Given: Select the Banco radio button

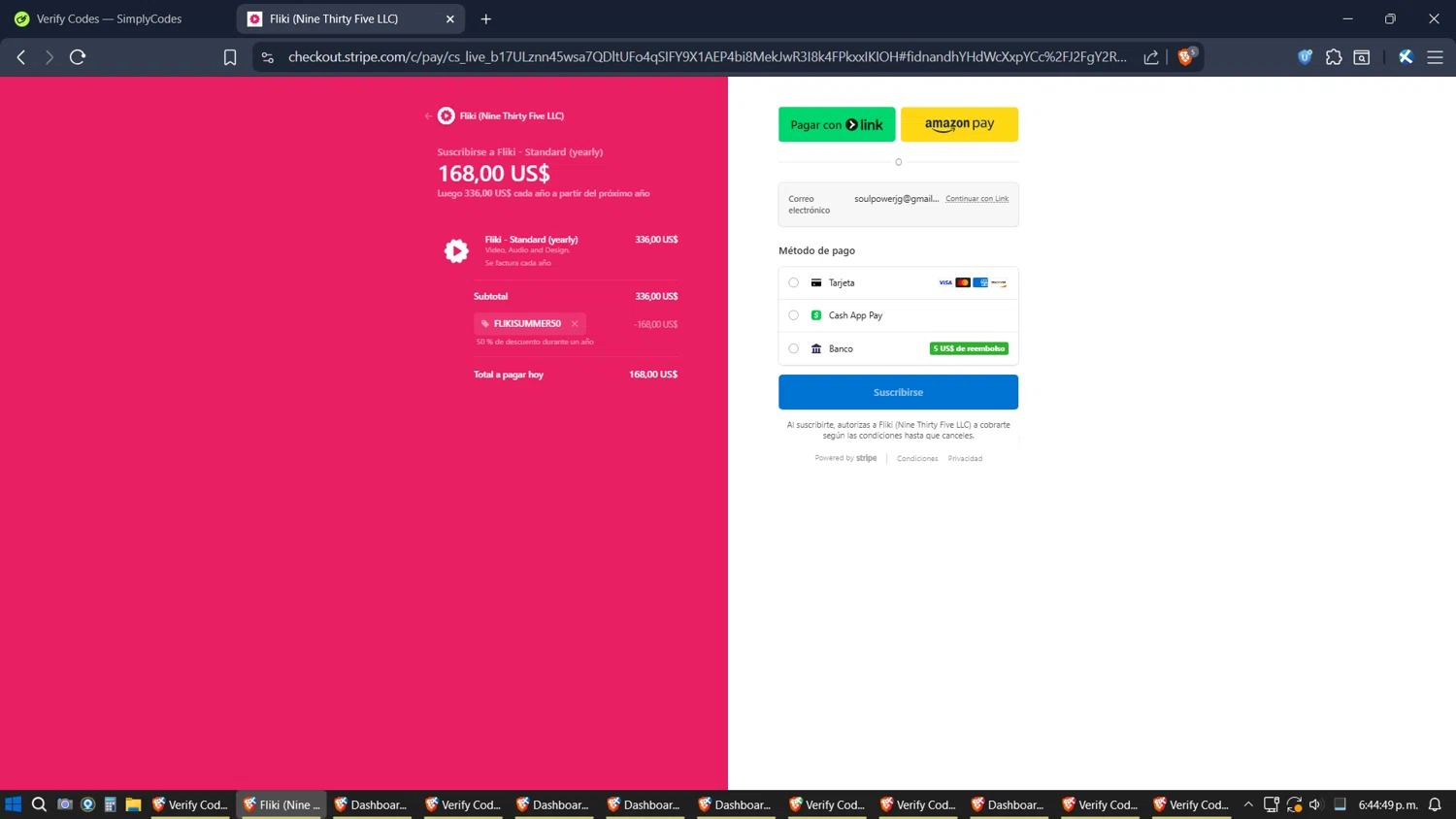Looking at the screenshot, I should click(794, 348).
